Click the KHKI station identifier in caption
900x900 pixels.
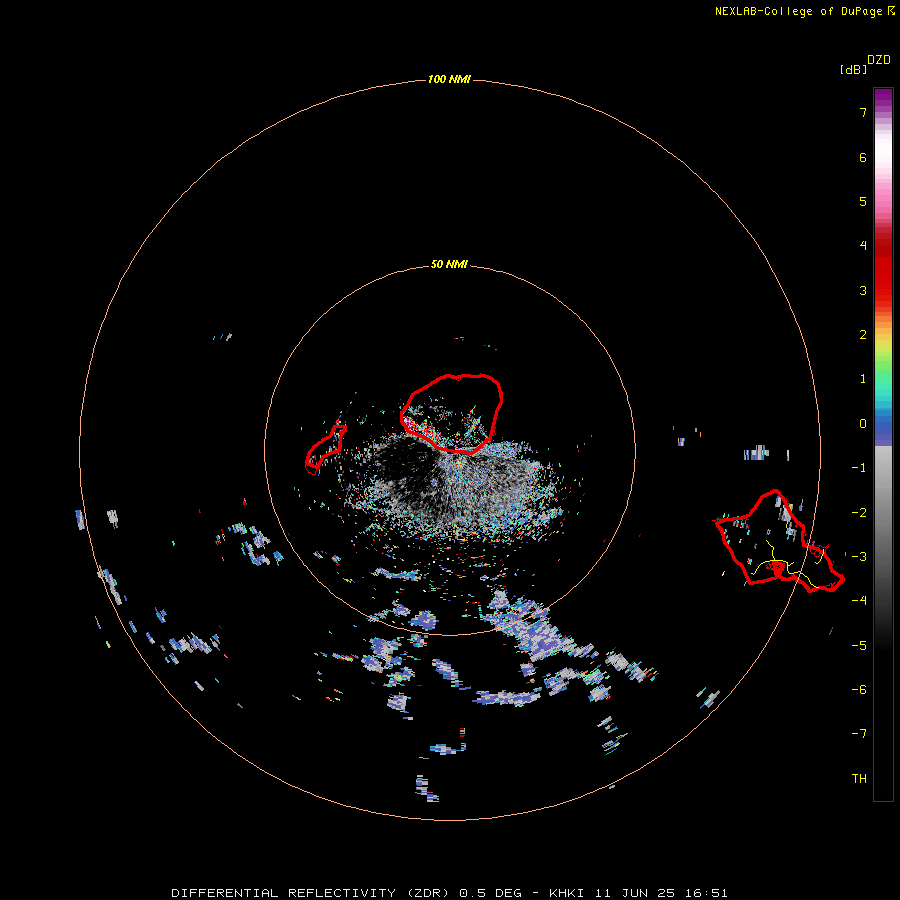pyautogui.click(x=567, y=893)
